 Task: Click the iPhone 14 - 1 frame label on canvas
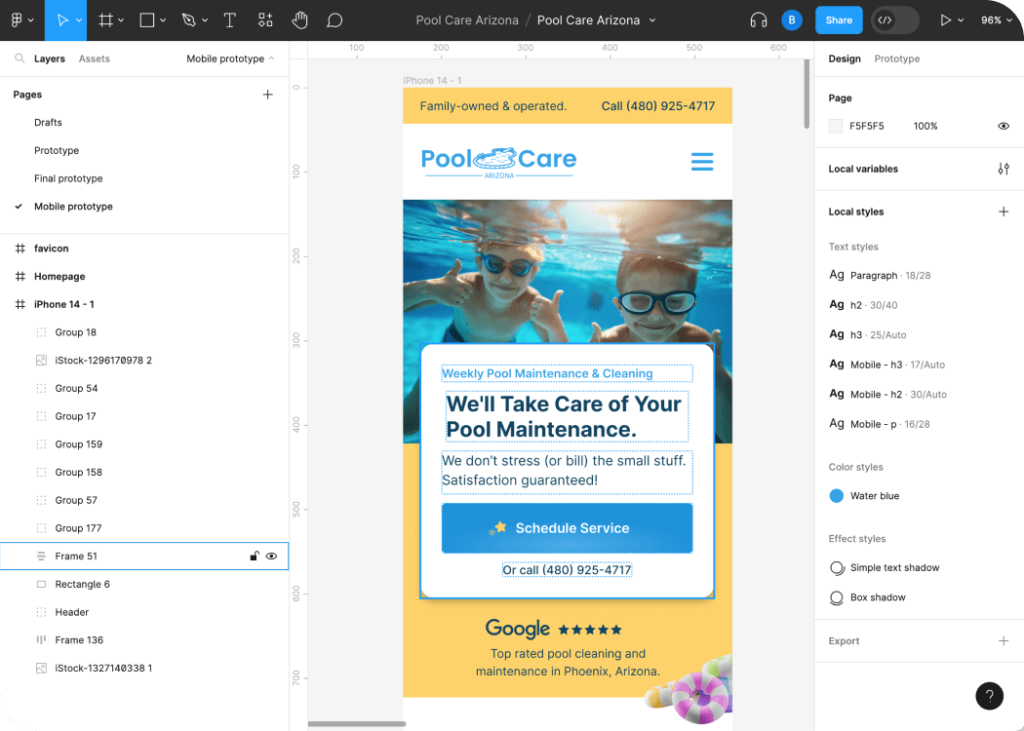pos(432,80)
